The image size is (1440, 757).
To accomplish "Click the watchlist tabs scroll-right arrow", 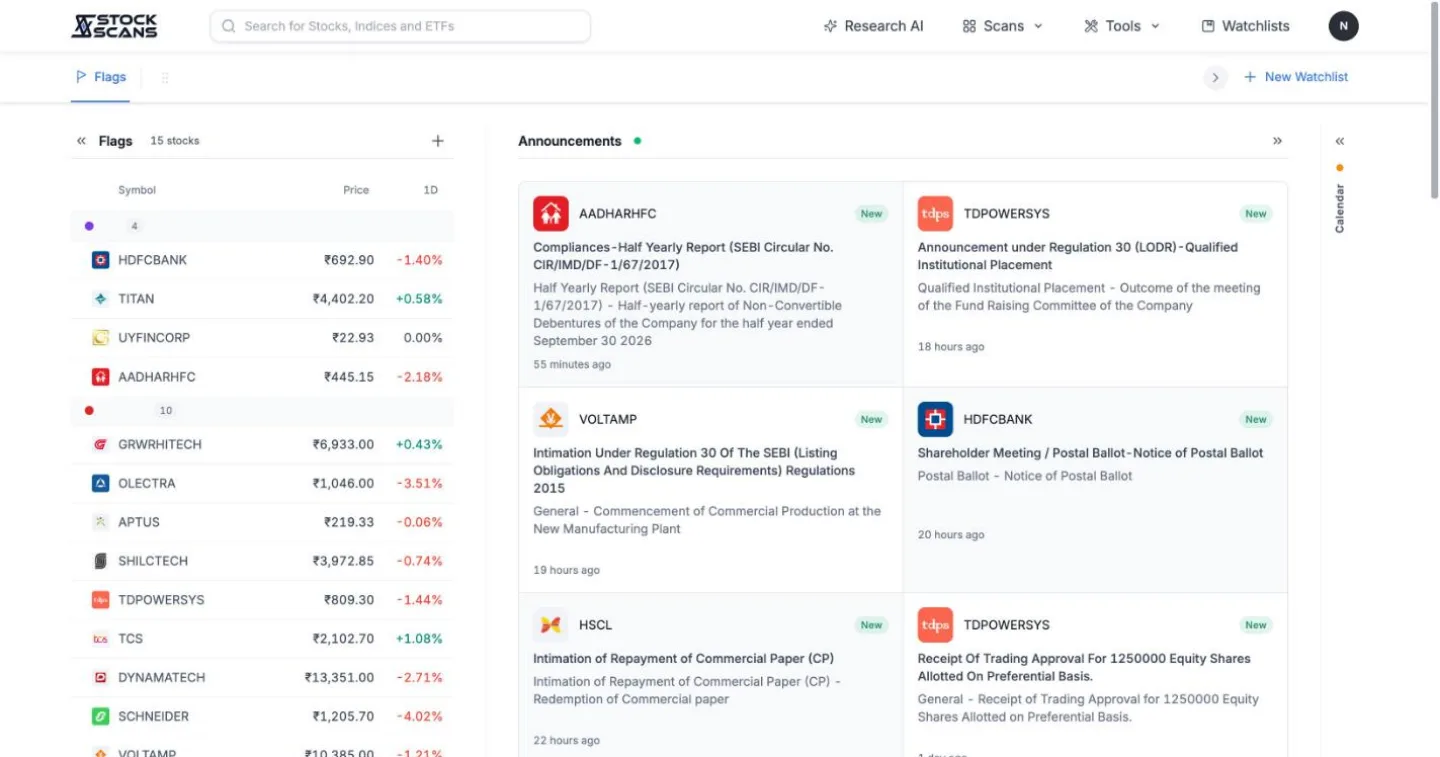I will [1215, 77].
